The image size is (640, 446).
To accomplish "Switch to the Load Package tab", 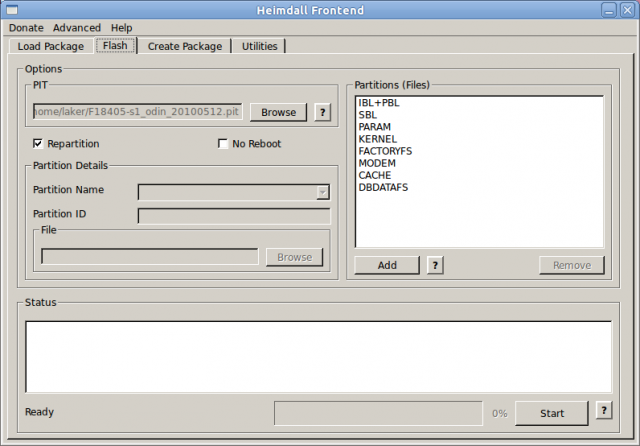I will pyautogui.click(x=51, y=46).
